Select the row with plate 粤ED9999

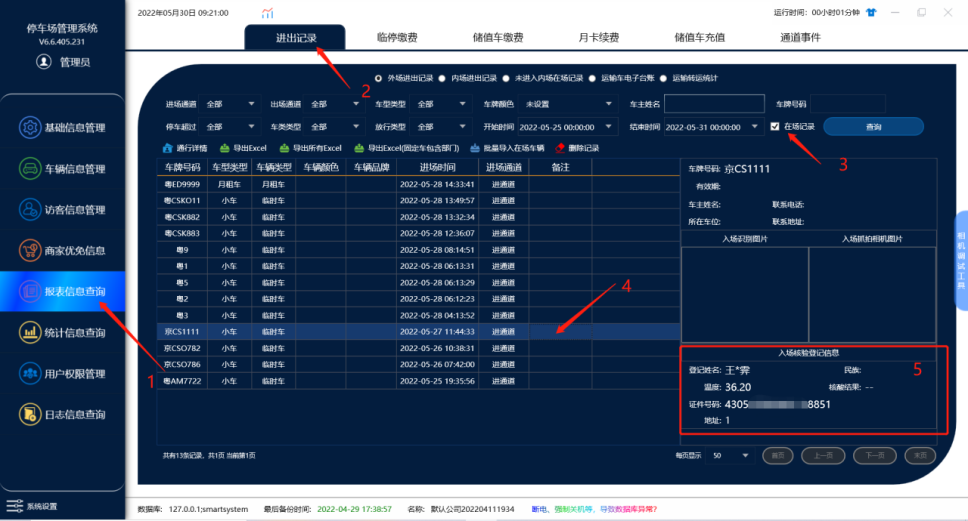click(419, 184)
